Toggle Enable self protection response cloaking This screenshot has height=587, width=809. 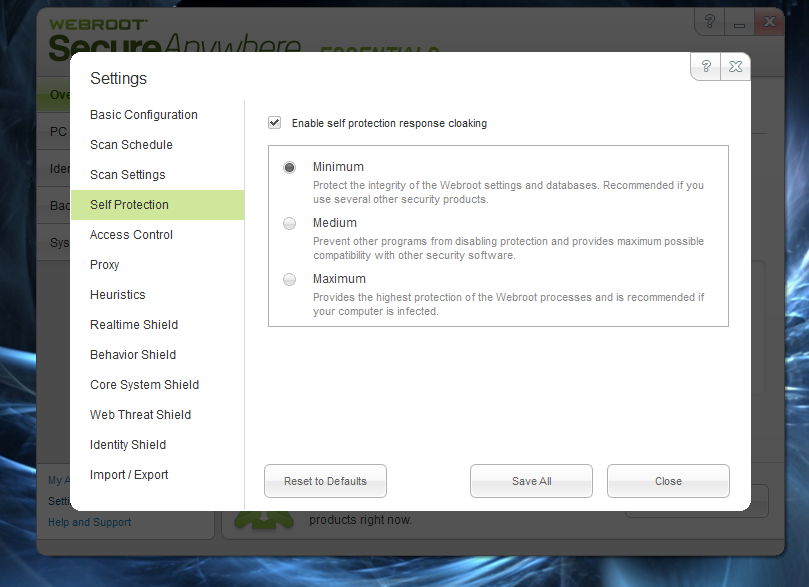(x=274, y=123)
